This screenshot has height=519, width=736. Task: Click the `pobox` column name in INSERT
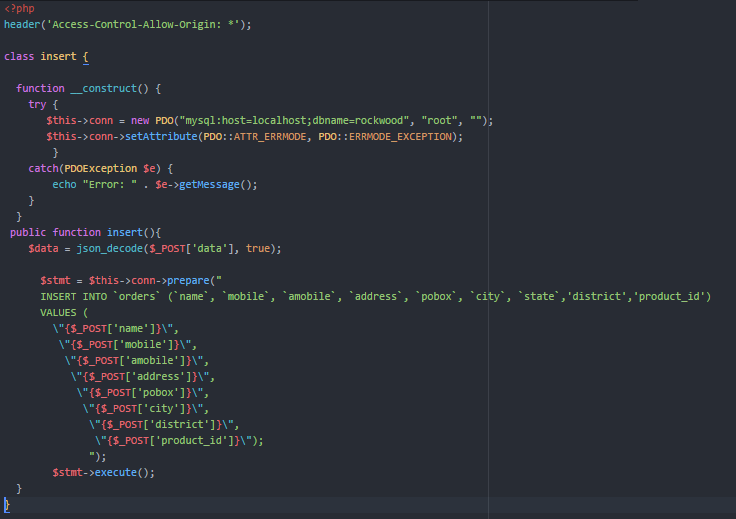point(436,297)
